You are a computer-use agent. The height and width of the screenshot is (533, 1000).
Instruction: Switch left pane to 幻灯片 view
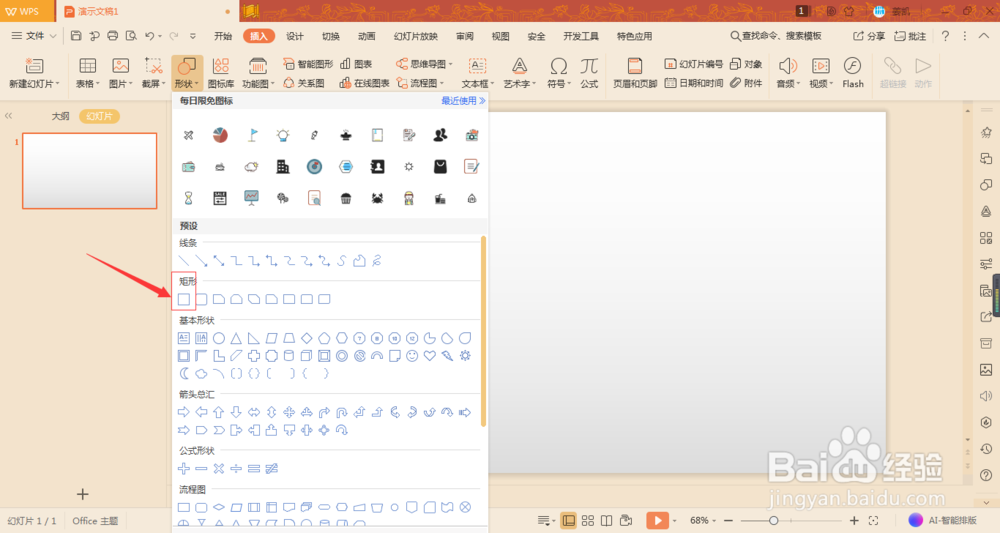[99, 116]
